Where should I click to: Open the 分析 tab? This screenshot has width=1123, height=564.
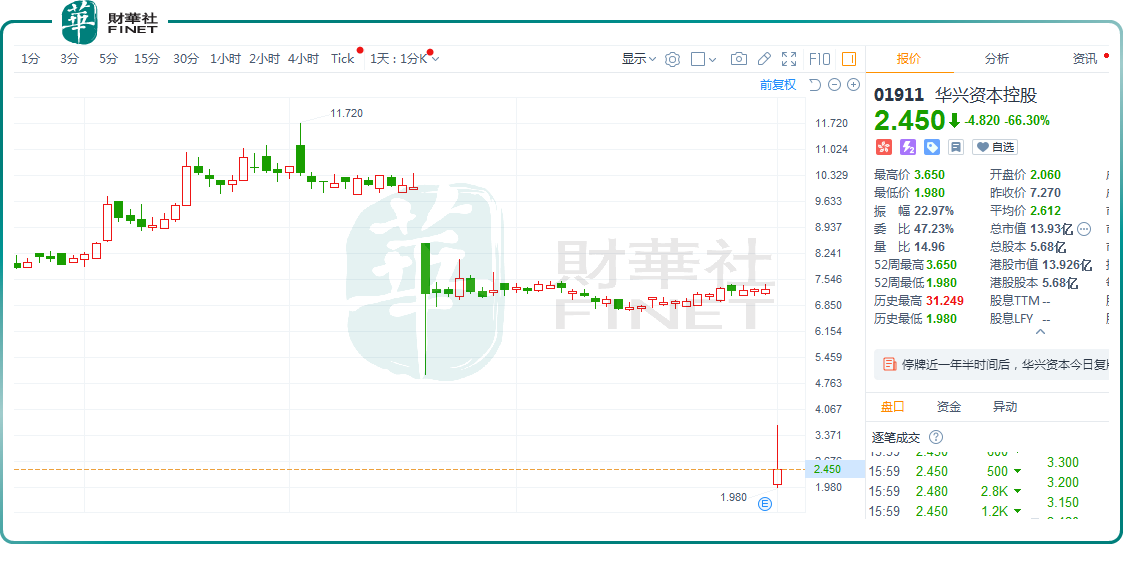[997, 59]
